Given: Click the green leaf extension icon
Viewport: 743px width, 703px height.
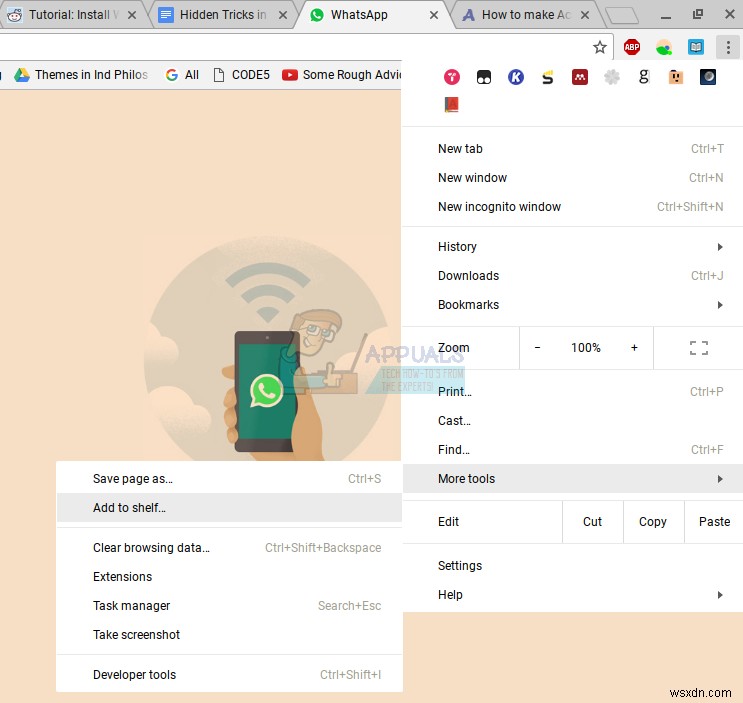Looking at the screenshot, I should pos(664,47).
